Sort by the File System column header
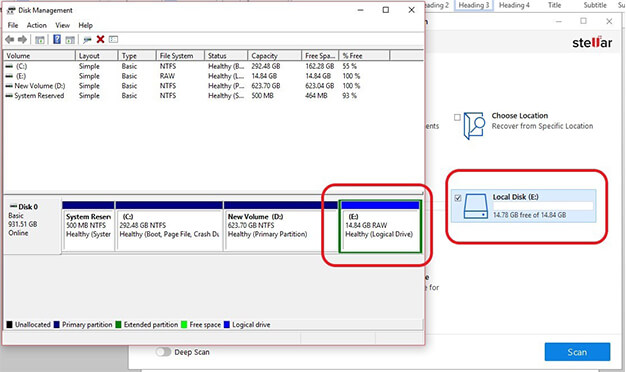The height and width of the screenshot is (372, 626). click(180, 56)
